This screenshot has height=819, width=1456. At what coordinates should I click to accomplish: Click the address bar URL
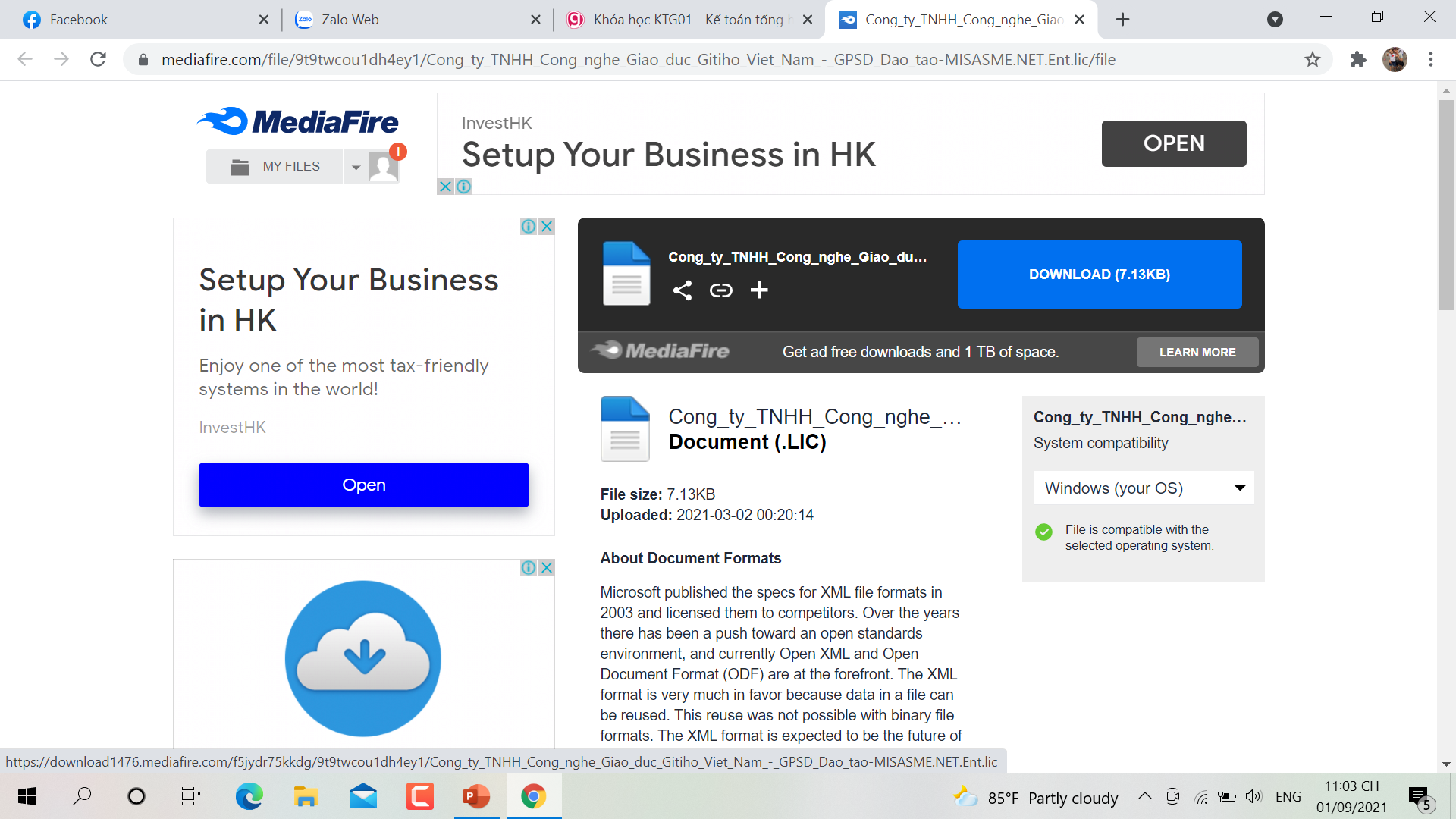(x=639, y=59)
